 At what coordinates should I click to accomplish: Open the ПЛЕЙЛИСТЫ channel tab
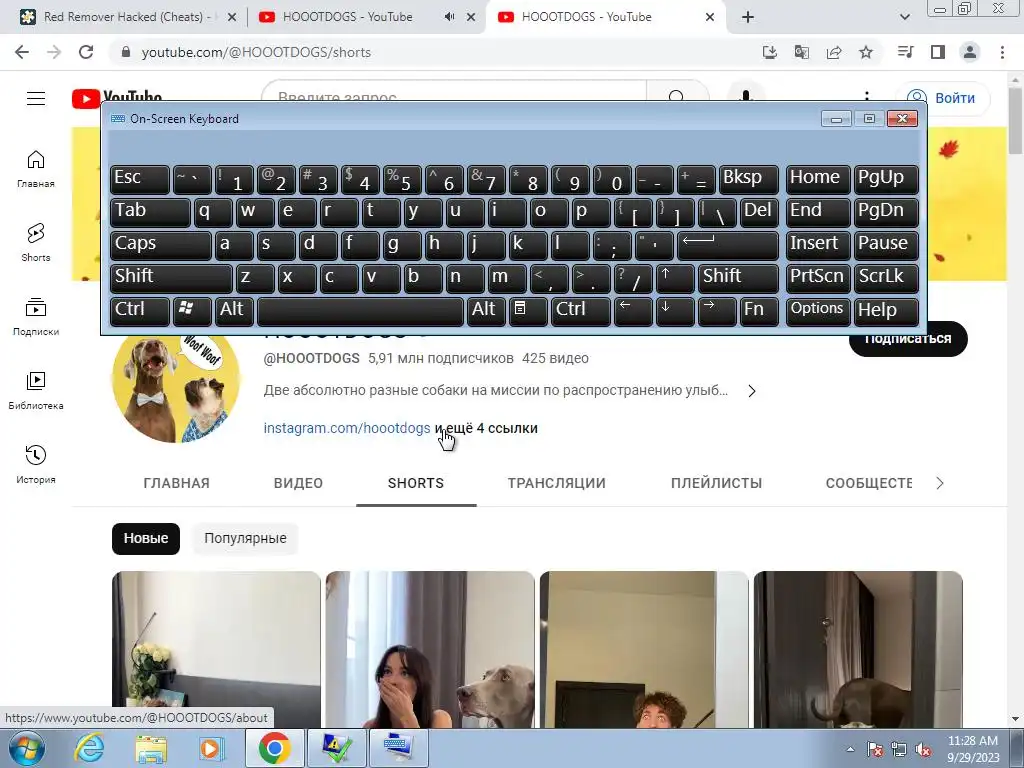pos(716,483)
